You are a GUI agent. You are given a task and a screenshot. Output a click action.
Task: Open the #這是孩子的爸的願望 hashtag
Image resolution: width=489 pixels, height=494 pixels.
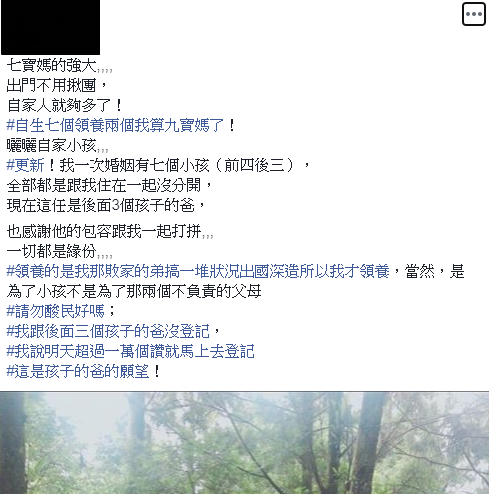point(78,371)
